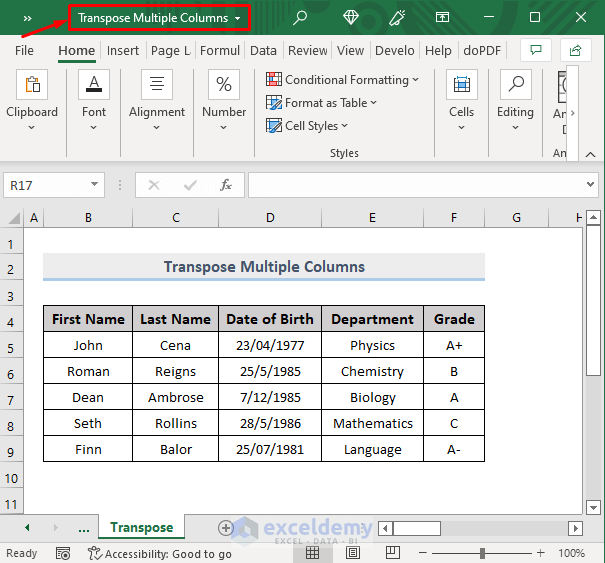Add a new sheet with plus icon
Viewport: 605px width, 563px height.
pyautogui.click(x=226, y=528)
